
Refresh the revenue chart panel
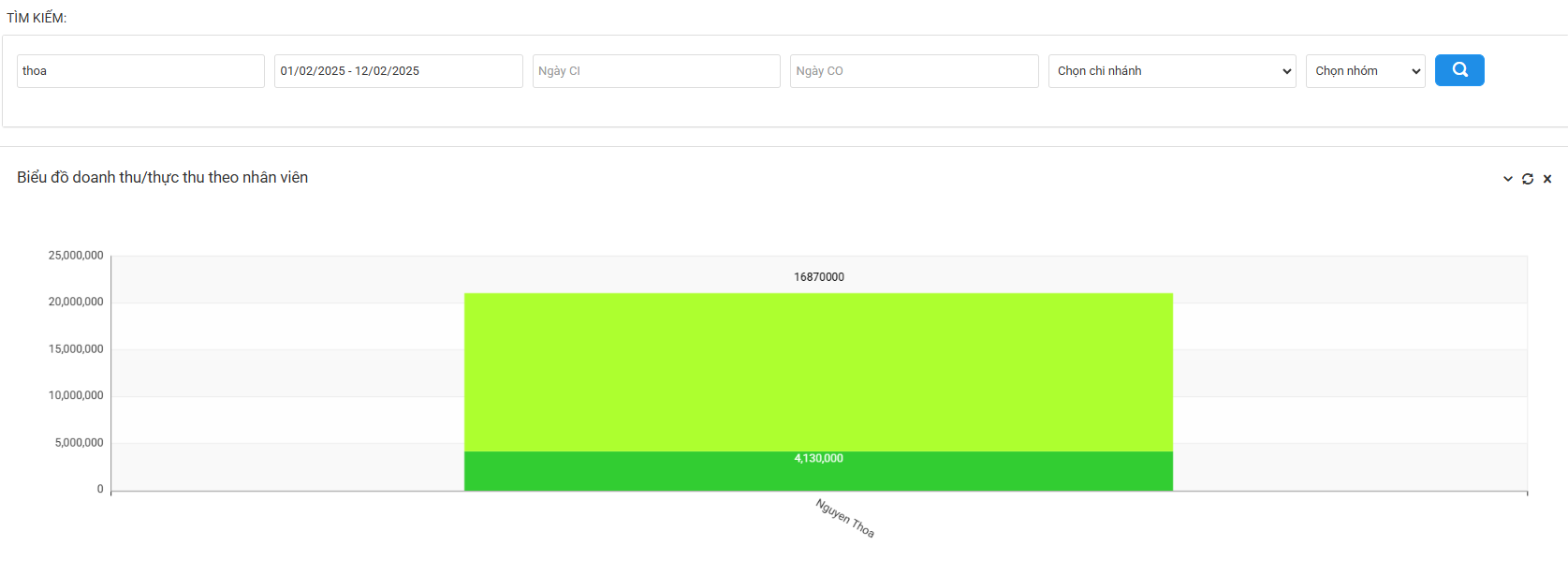click(x=1528, y=179)
